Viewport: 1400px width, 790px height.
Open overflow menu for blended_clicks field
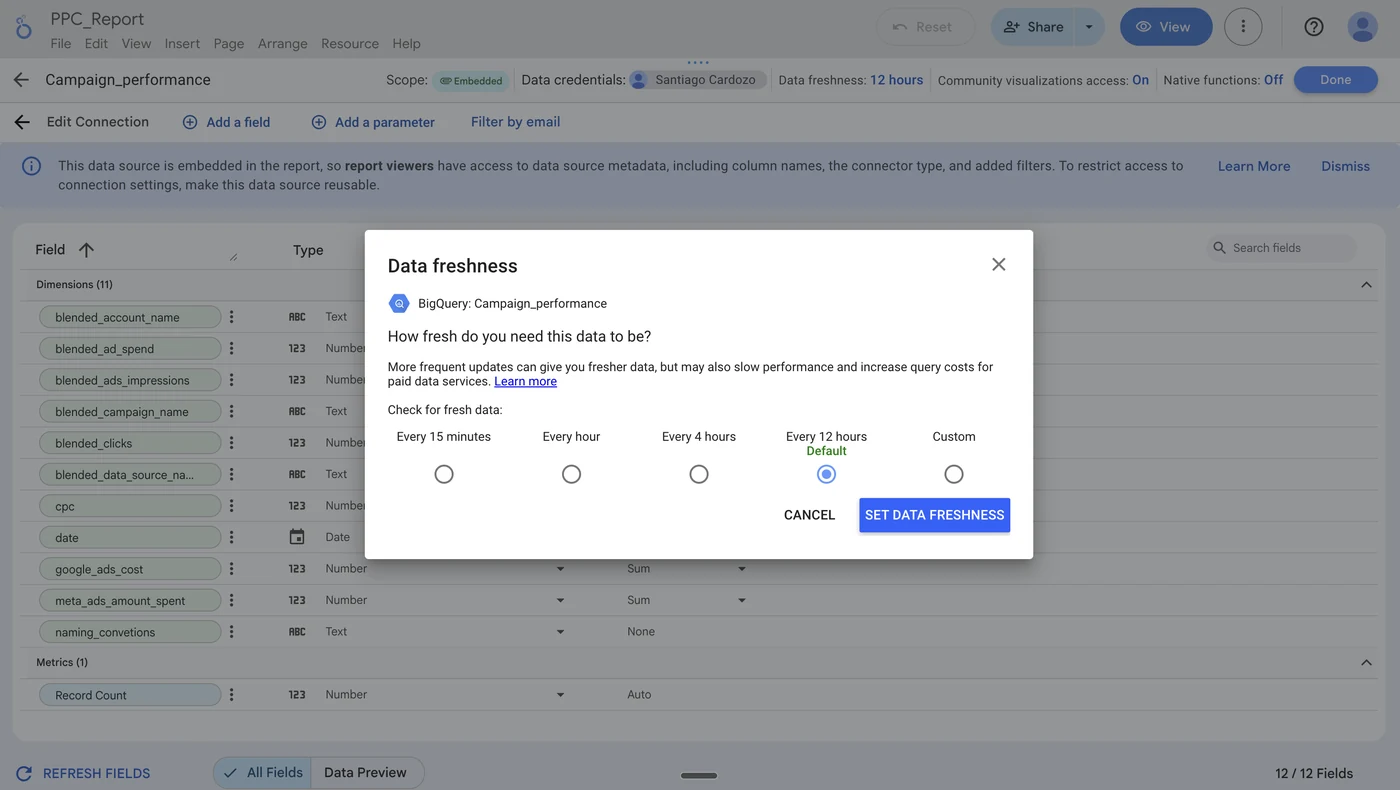click(231, 442)
